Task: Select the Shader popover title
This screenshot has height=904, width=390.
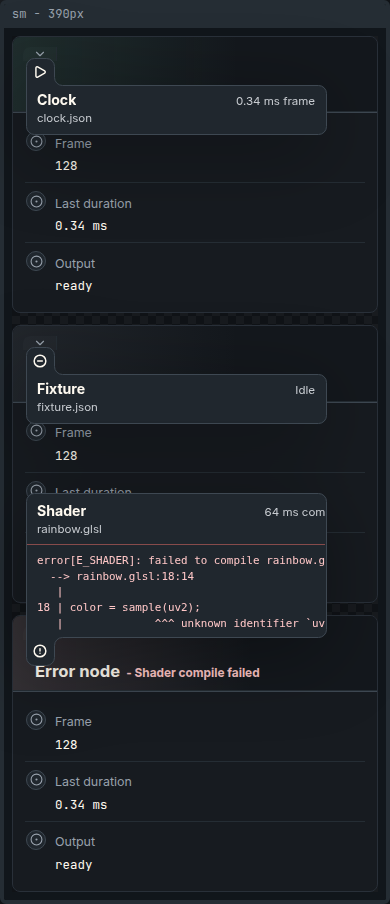Action: [61, 511]
